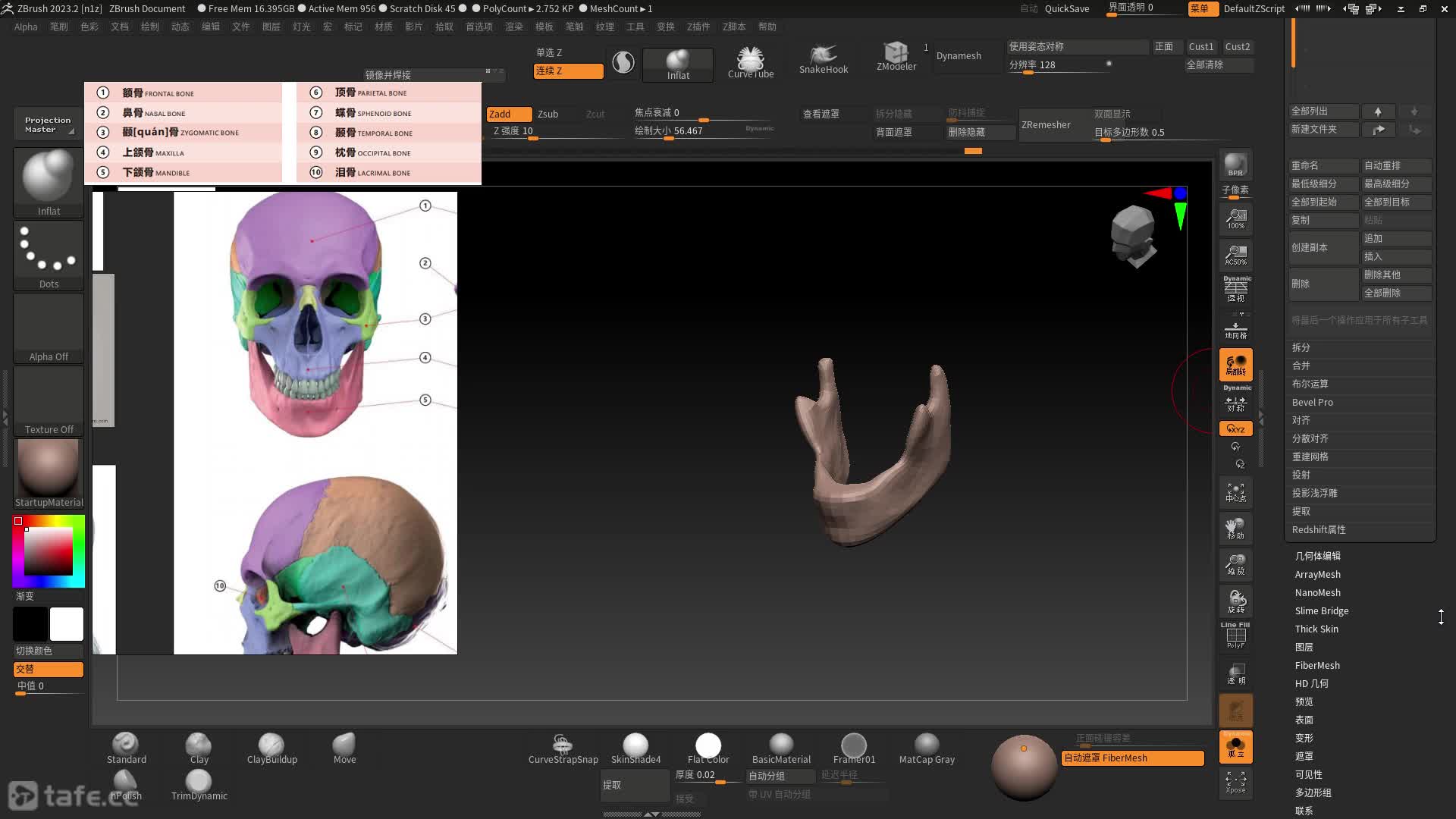Select the Move brush
Image resolution: width=1456 pixels, height=819 pixels.
344,748
